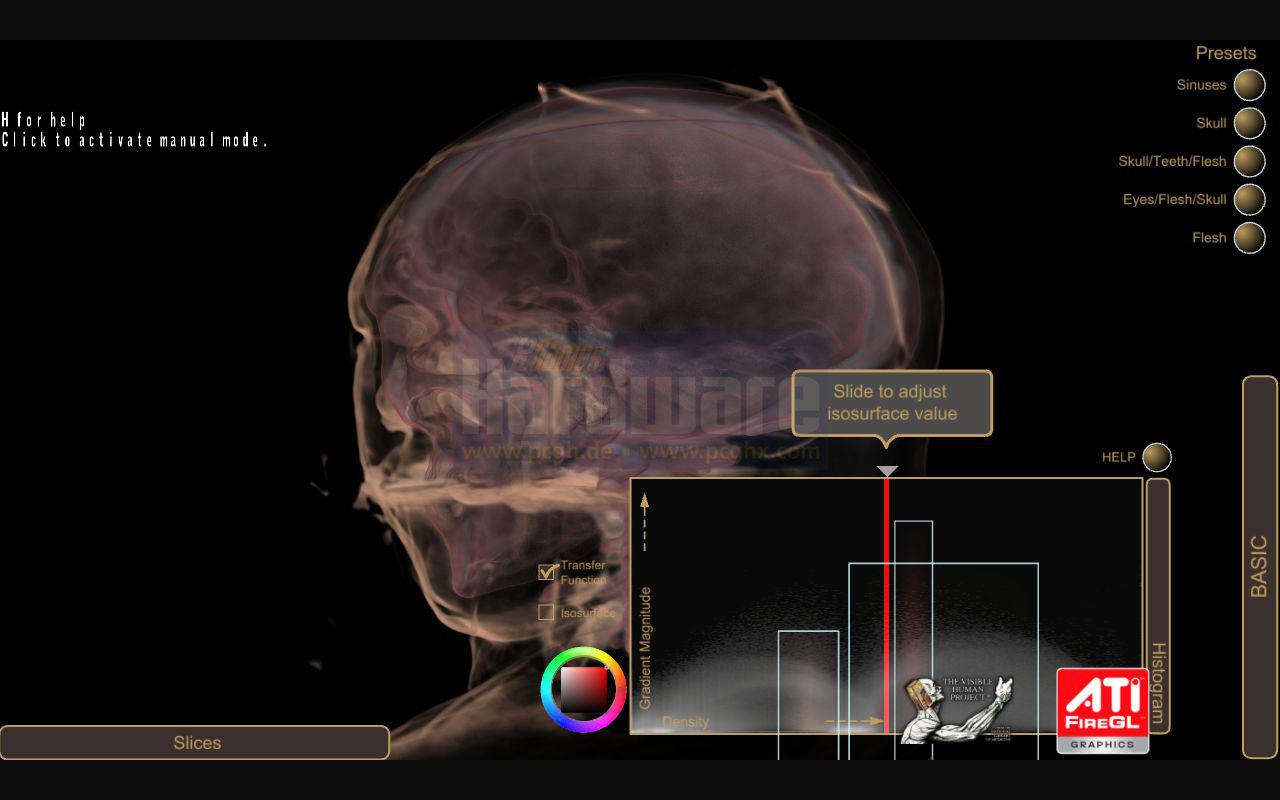This screenshot has height=800, width=1280.
Task: Click the Visible Human Project logo
Action: pyautogui.click(x=957, y=709)
